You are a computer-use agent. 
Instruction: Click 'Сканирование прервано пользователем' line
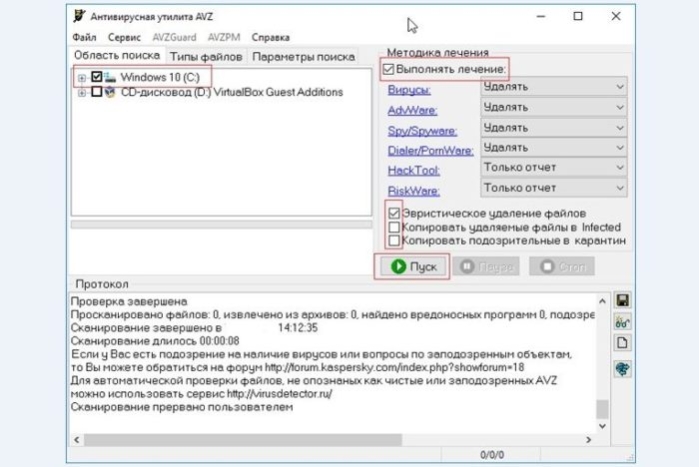tap(182, 407)
